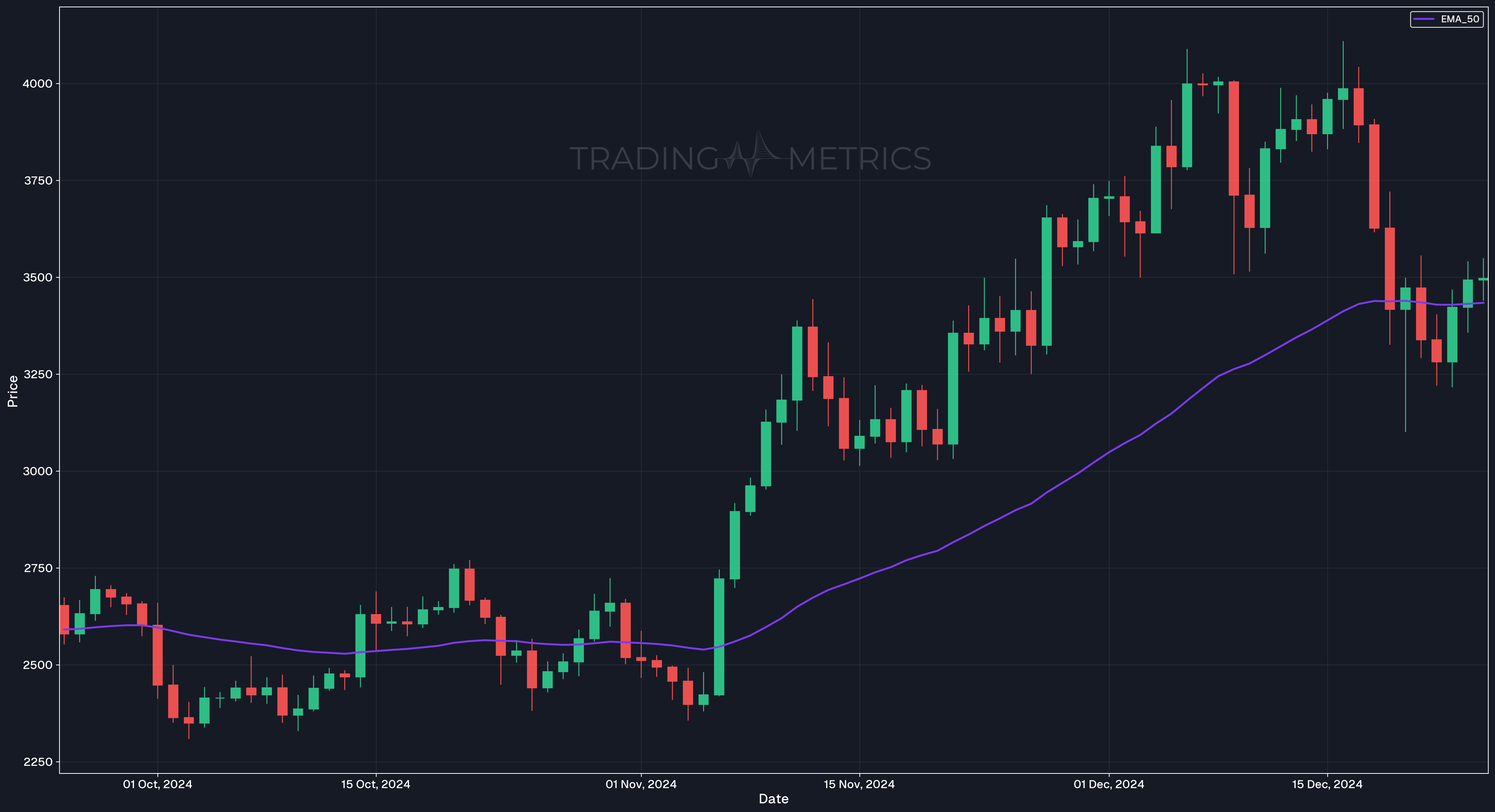1495x812 pixels.
Task: Click the 3750 price axis label
Action: tap(38, 180)
